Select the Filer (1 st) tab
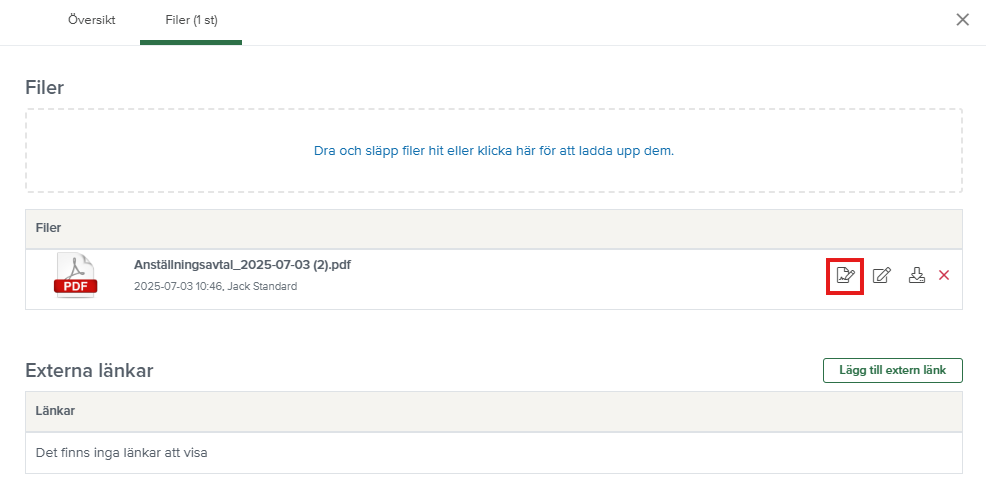 (191, 20)
